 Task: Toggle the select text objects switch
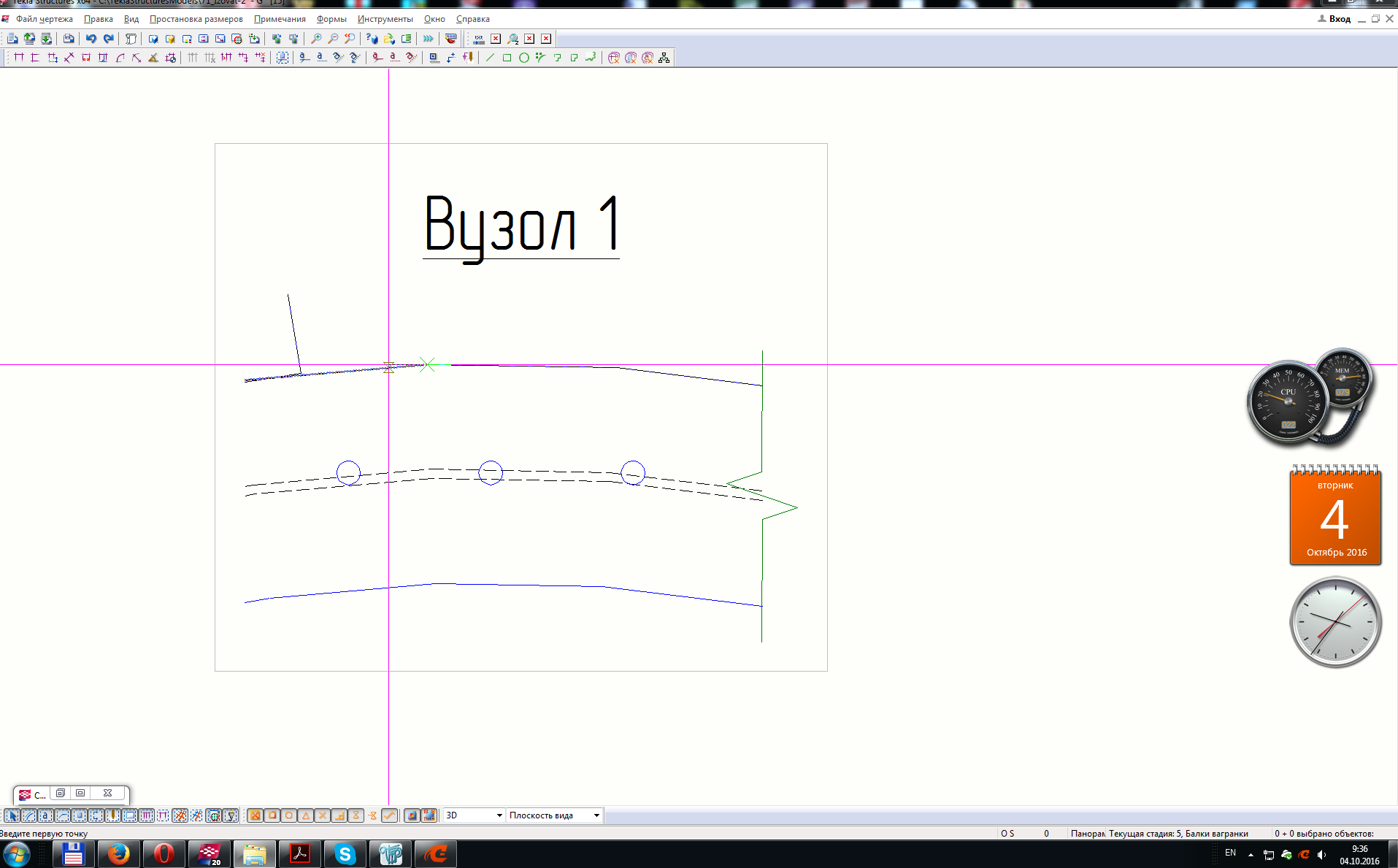click(x=45, y=815)
